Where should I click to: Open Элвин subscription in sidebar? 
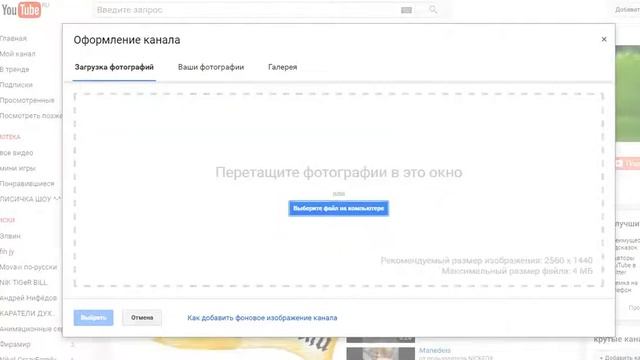point(10,236)
